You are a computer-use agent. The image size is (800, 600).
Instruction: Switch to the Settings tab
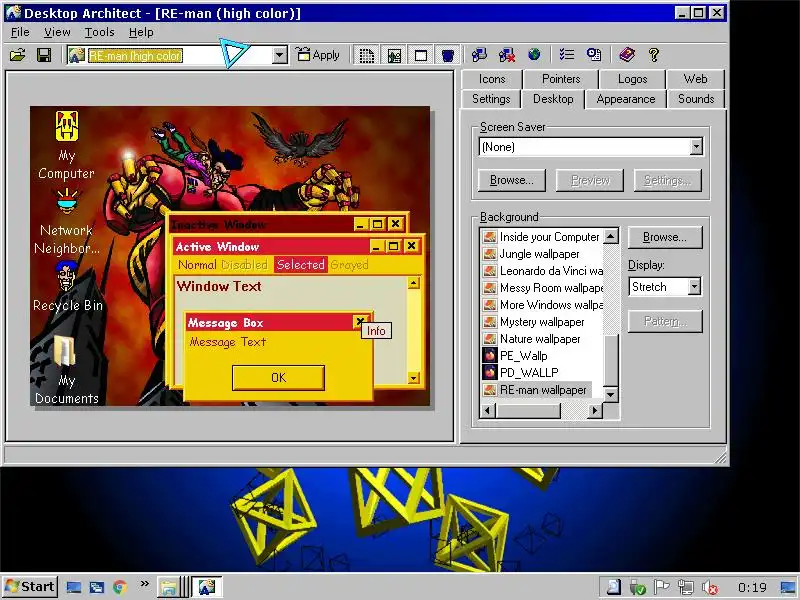[491, 99]
